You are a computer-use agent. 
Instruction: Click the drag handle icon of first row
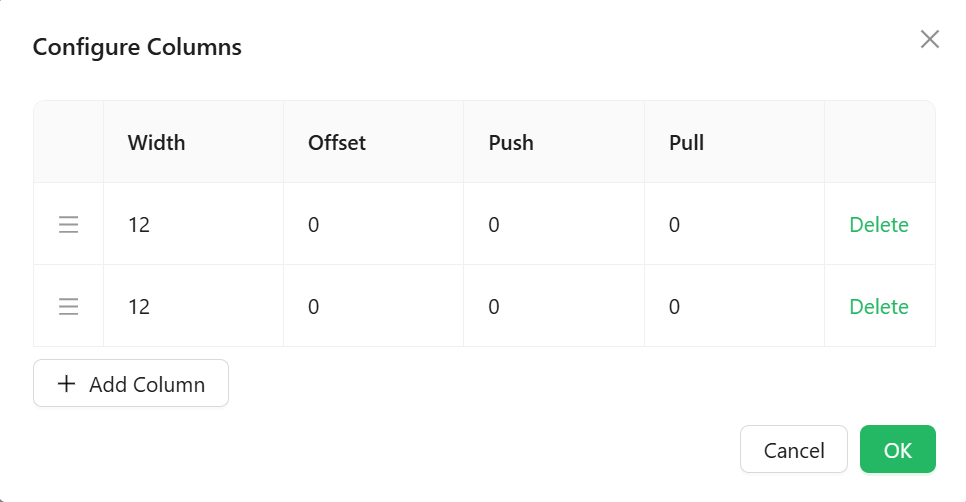68,225
